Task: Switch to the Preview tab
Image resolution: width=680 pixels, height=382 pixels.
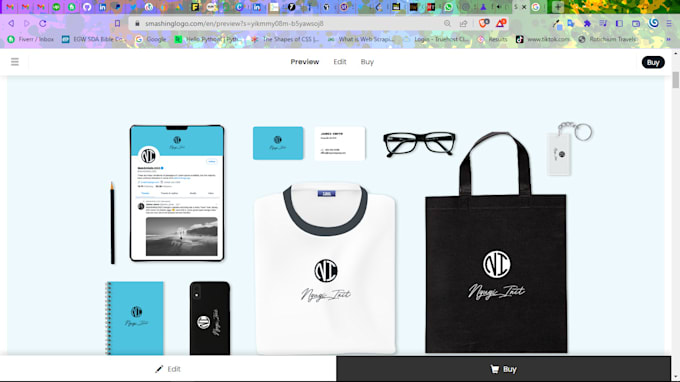Action: [x=305, y=62]
